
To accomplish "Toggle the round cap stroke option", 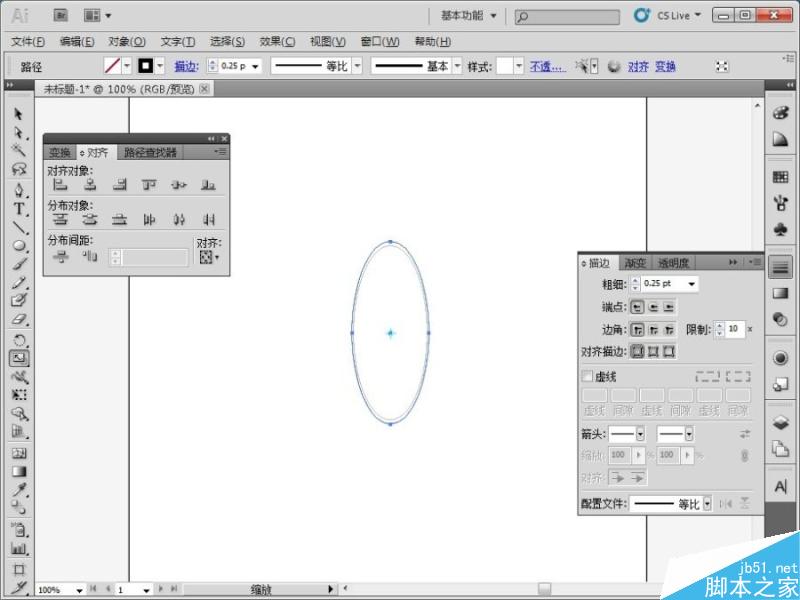I will (x=652, y=306).
